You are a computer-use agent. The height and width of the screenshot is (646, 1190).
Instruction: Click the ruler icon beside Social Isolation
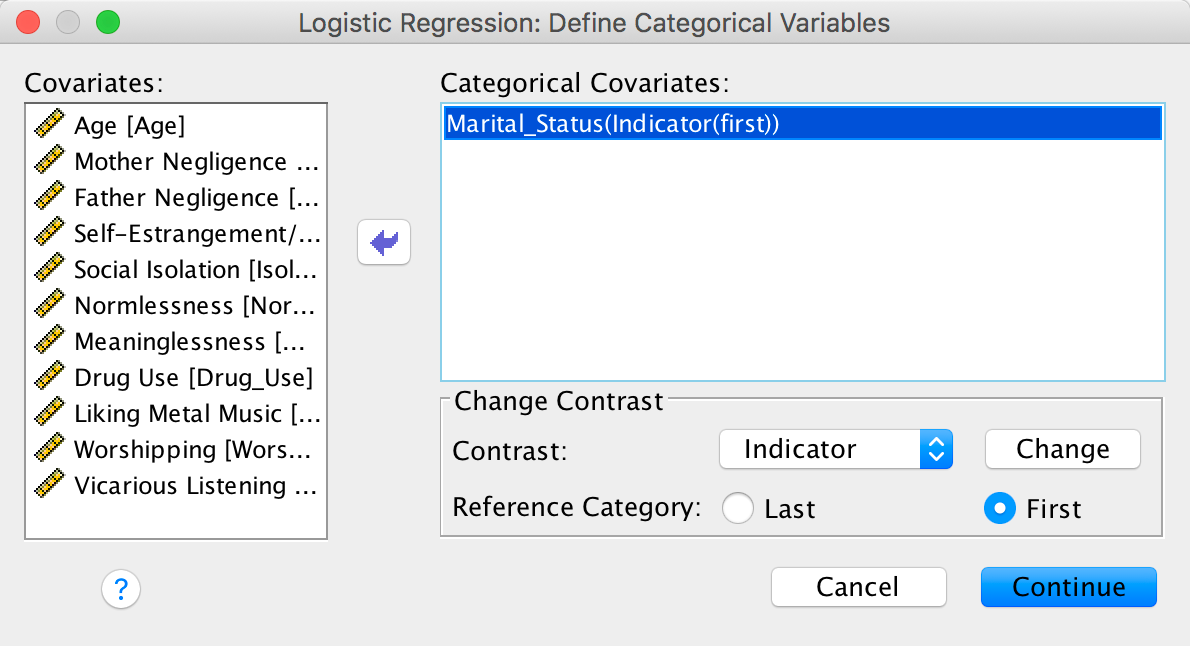(48, 269)
